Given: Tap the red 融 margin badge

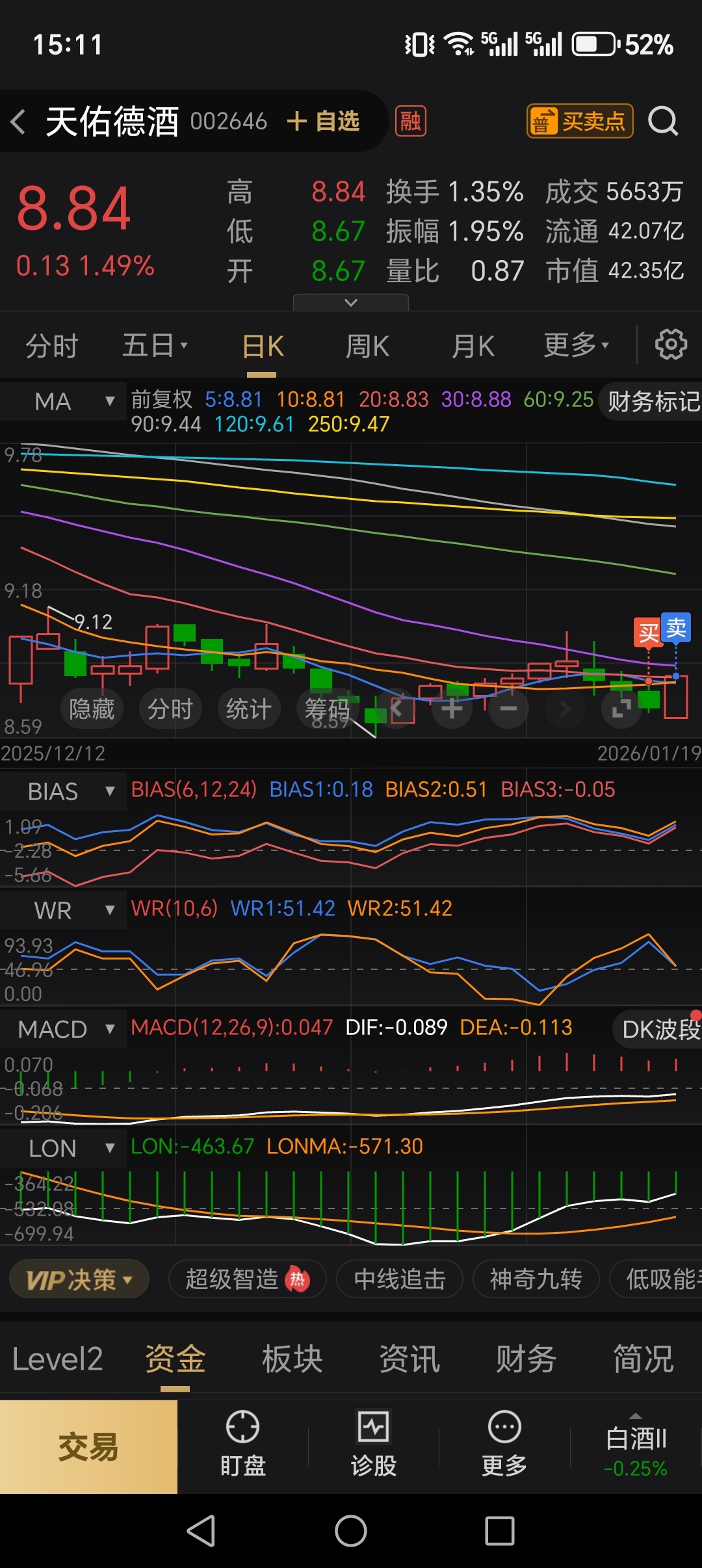Looking at the screenshot, I should pyautogui.click(x=411, y=121).
